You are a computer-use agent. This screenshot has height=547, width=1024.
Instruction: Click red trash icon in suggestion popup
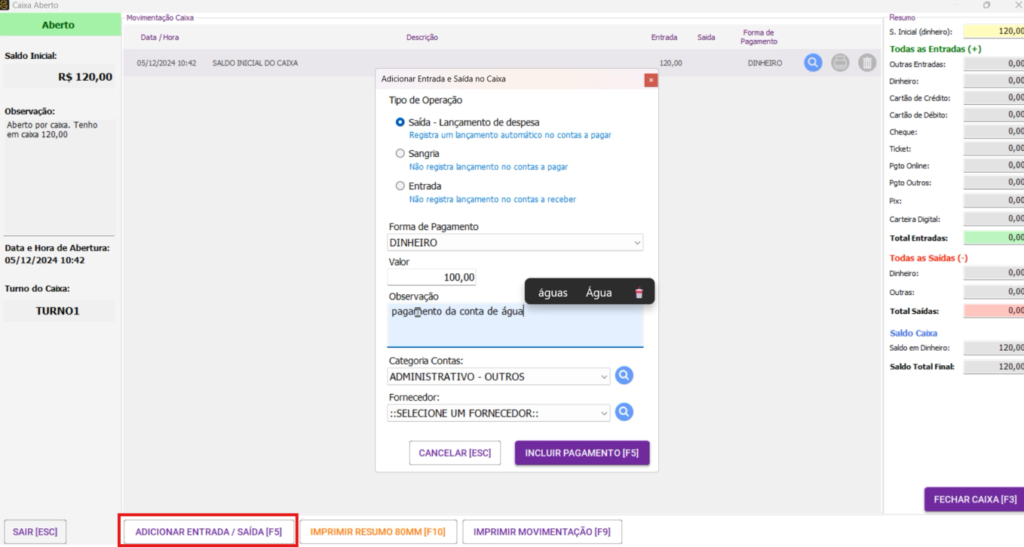639,293
